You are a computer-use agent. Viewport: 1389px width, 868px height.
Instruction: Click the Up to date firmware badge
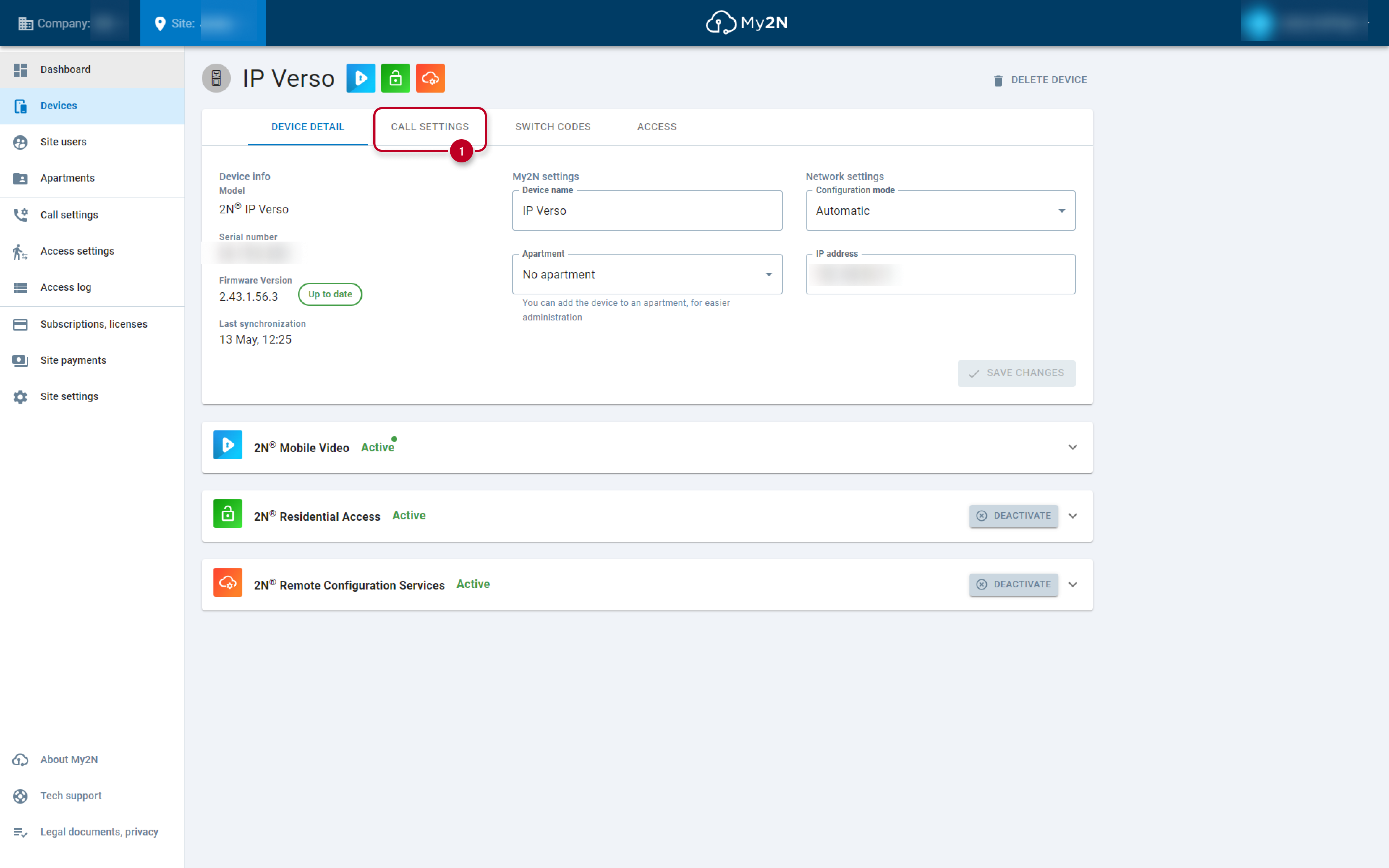tap(330, 294)
